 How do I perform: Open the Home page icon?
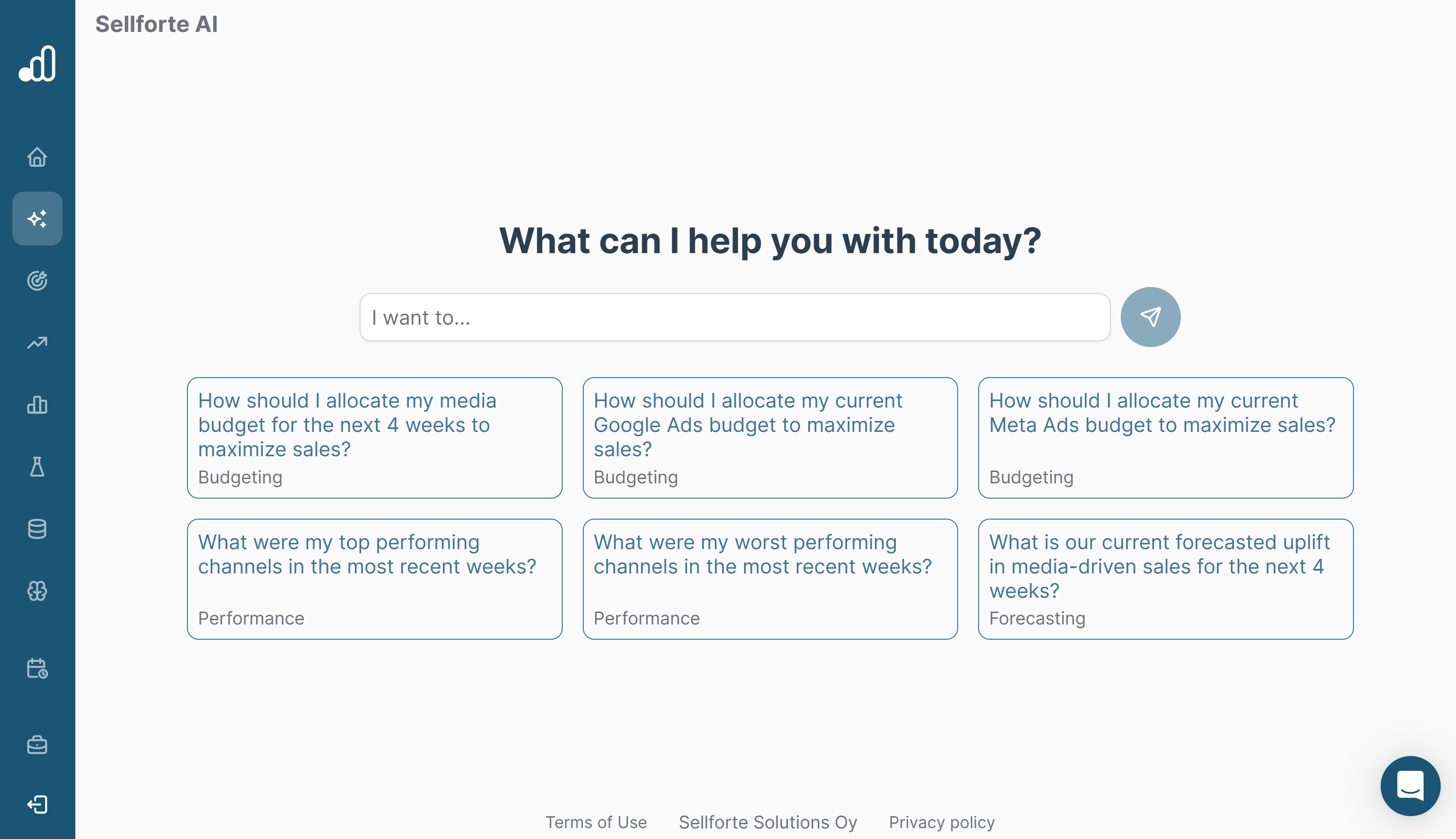[x=38, y=157]
